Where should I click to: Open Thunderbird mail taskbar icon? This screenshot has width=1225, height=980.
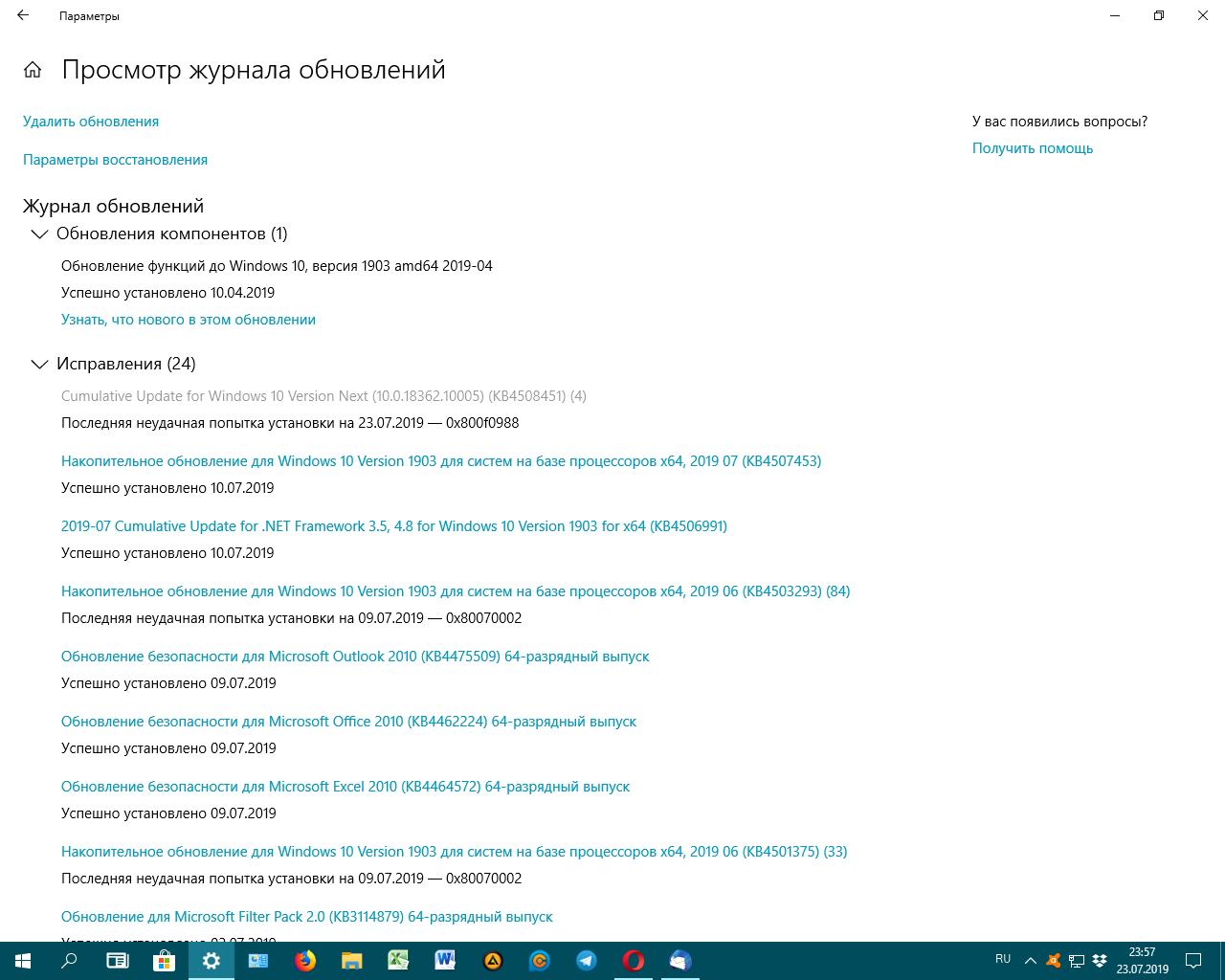coord(680,961)
